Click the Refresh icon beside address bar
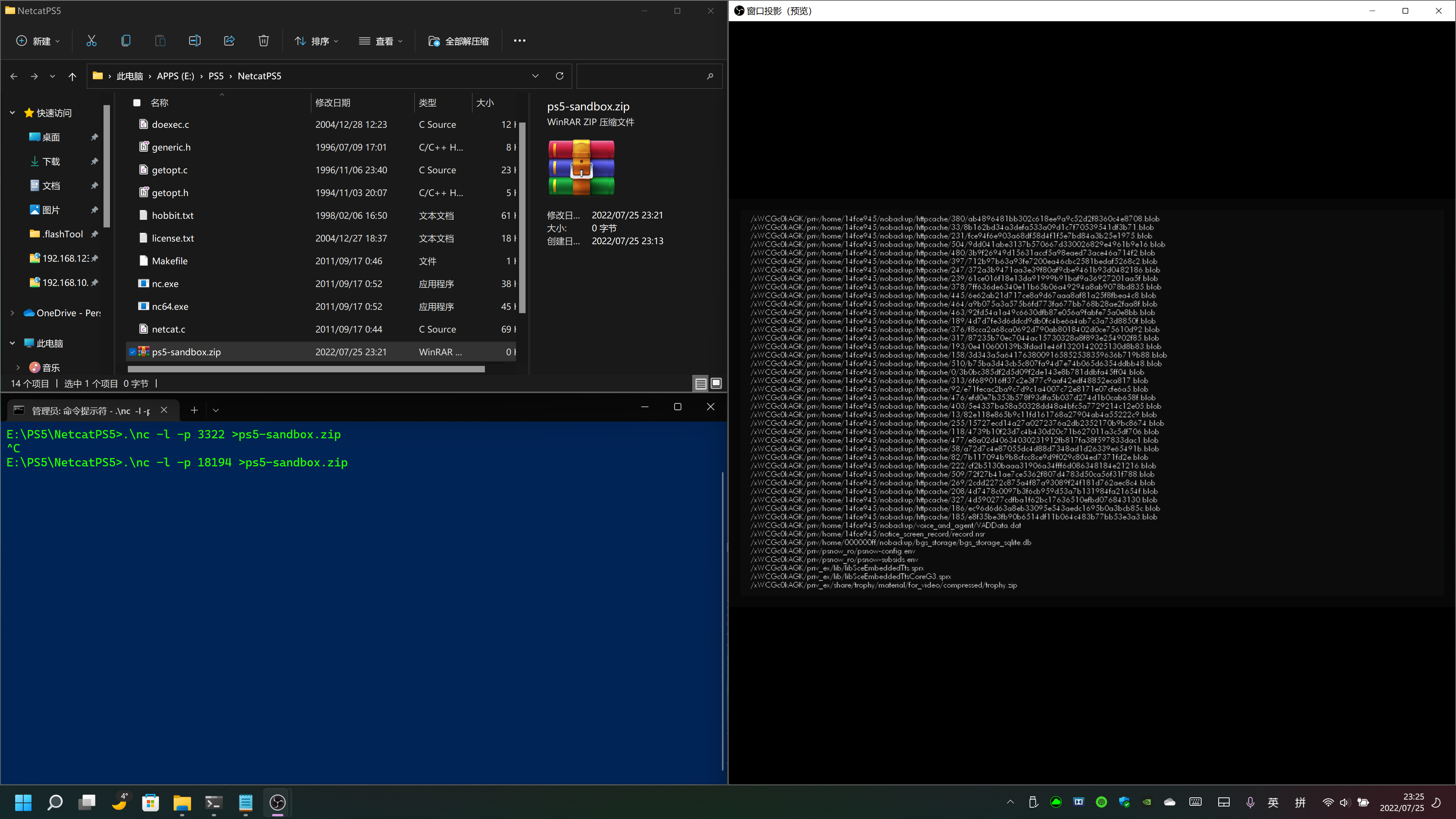This screenshot has height=819, width=1456. pyautogui.click(x=560, y=76)
